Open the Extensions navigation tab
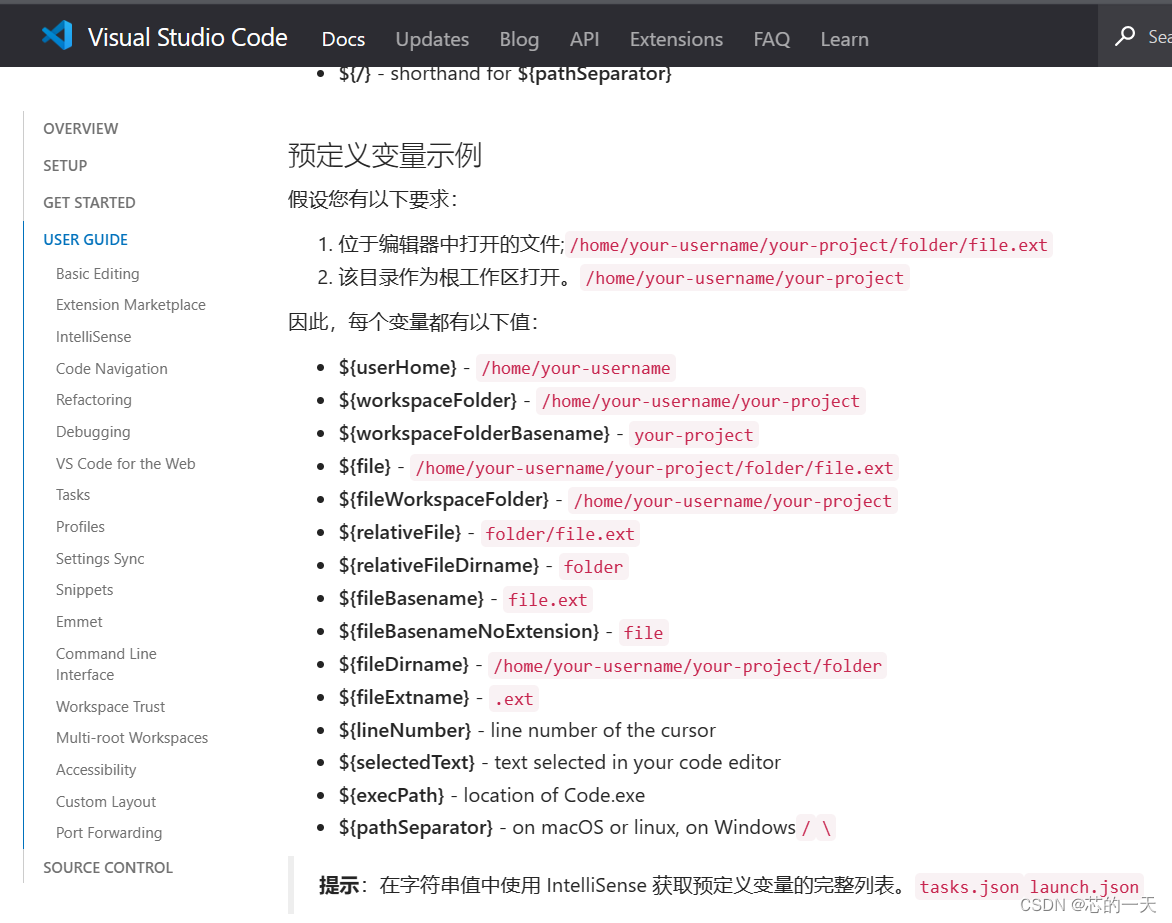1172x923 pixels. coord(676,39)
